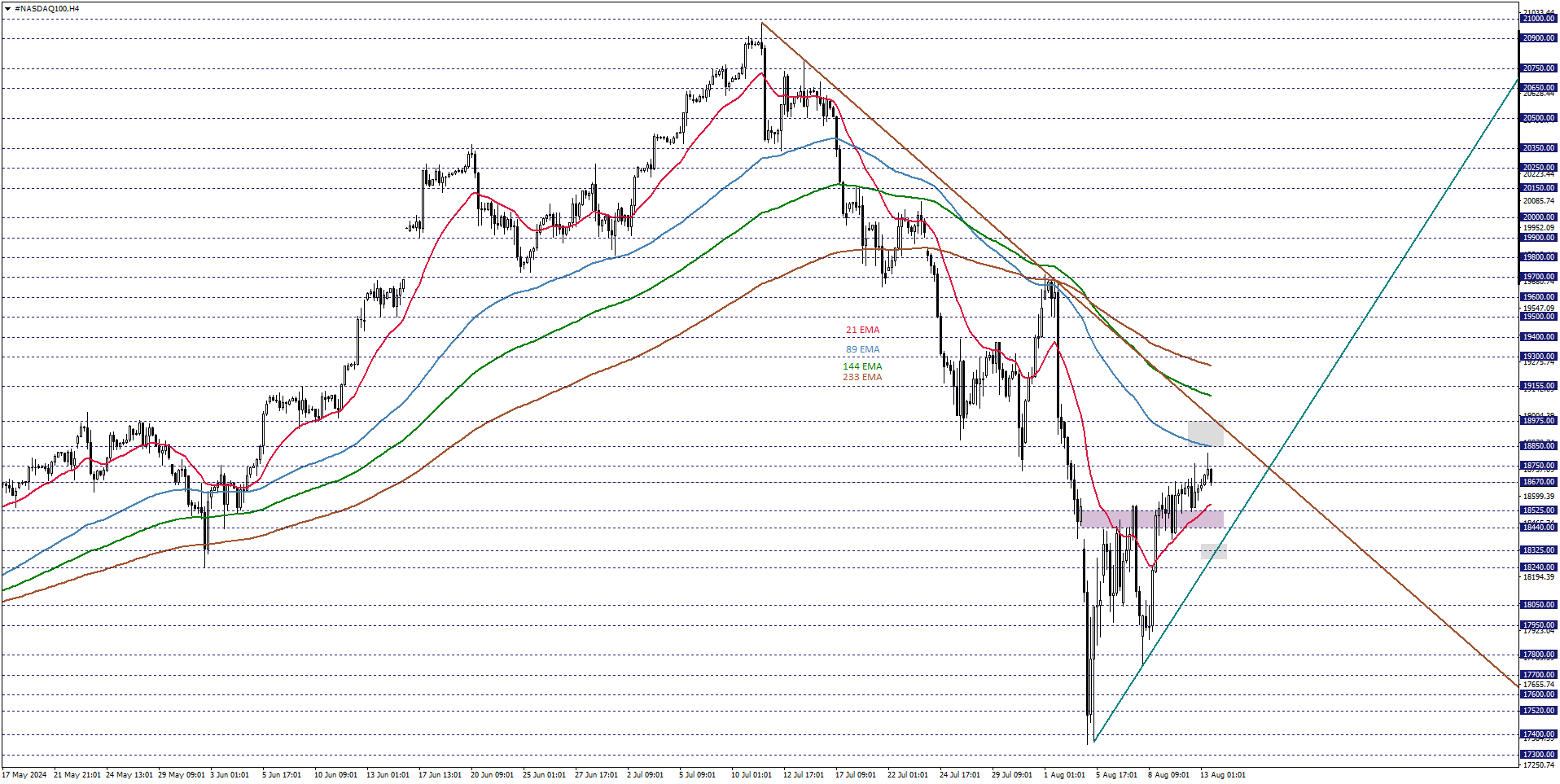Click the 17800.00 price level label

[1539, 655]
